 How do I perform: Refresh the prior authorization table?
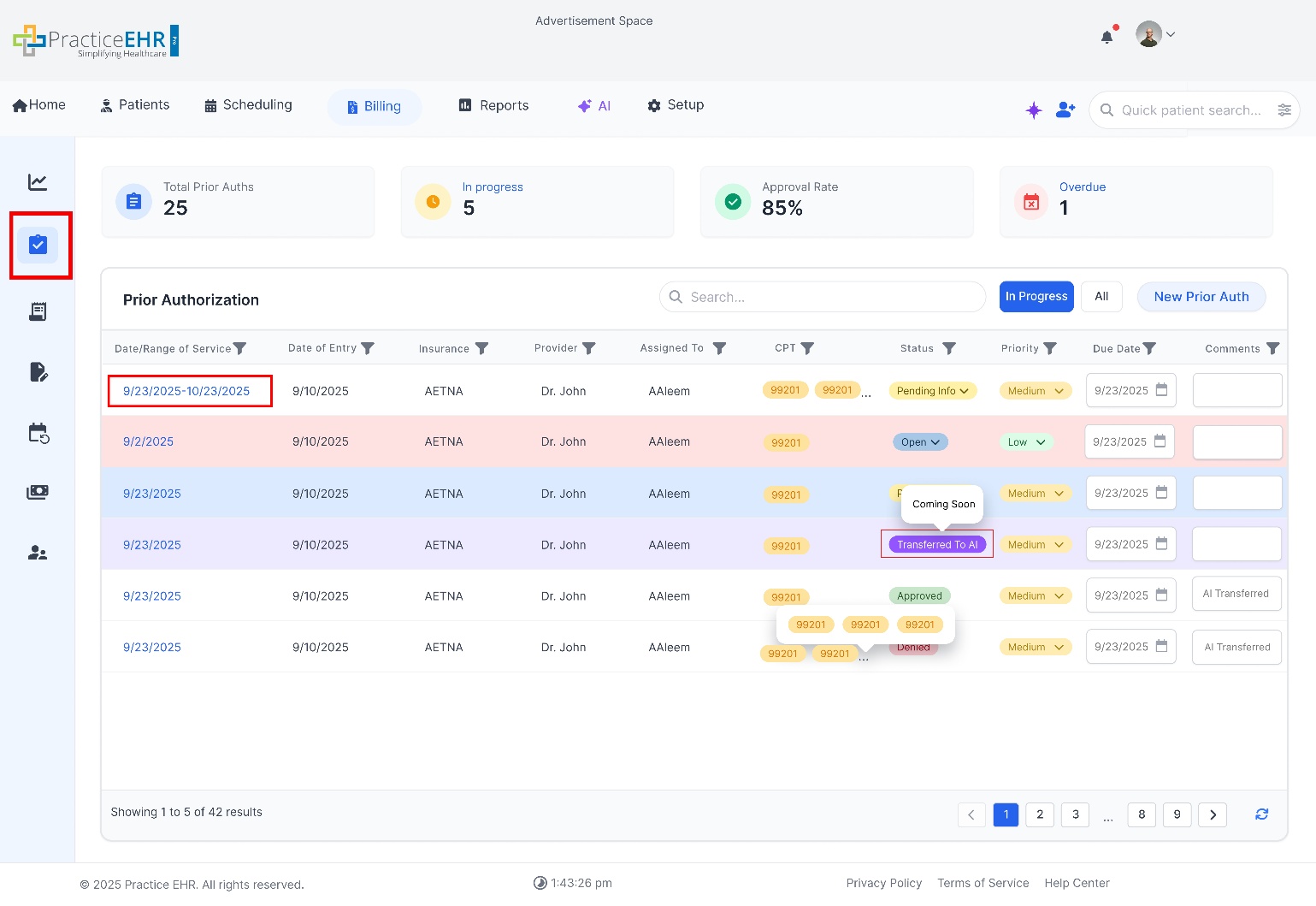(1261, 814)
